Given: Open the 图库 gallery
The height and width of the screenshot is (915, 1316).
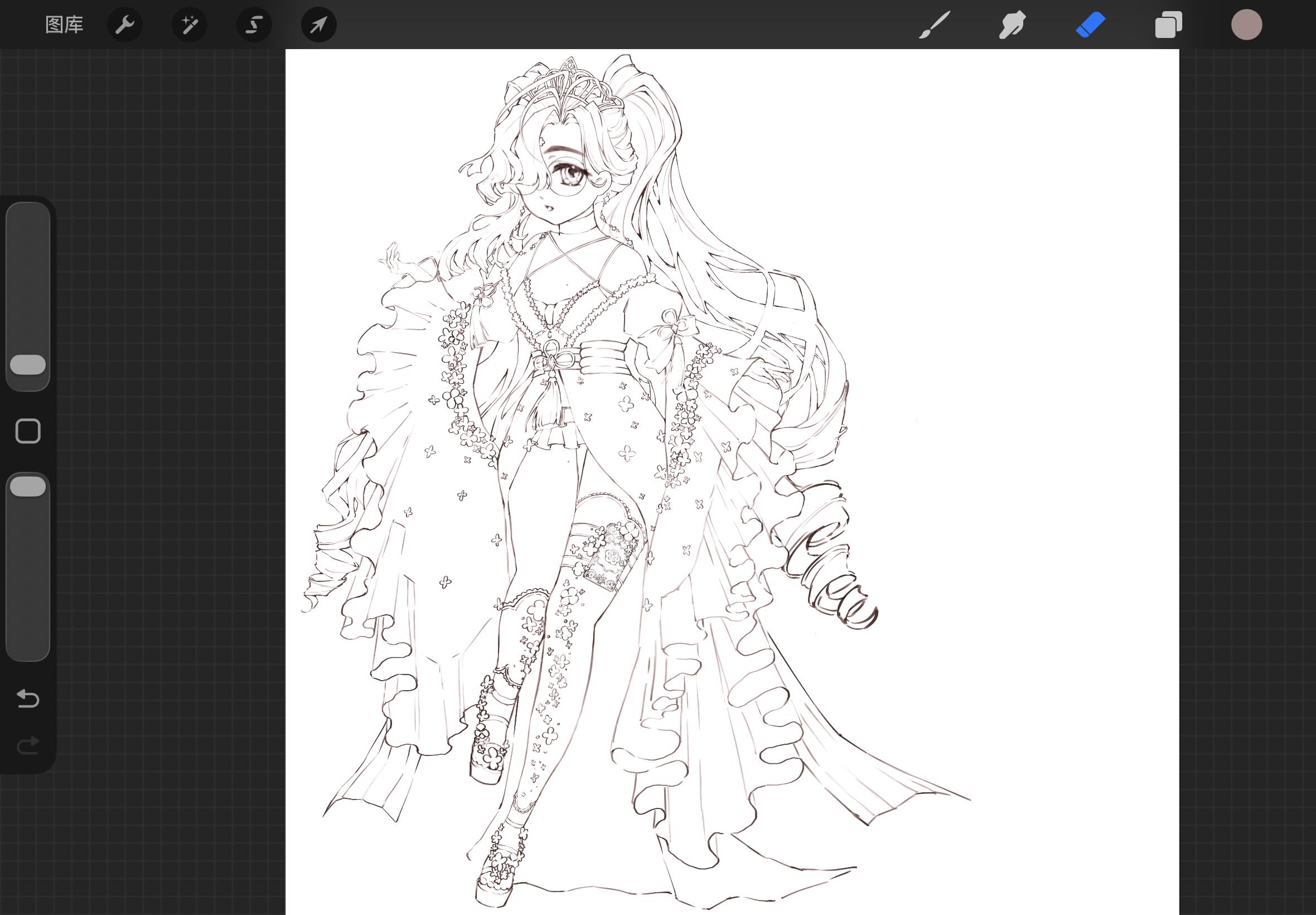Looking at the screenshot, I should pos(64,25).
